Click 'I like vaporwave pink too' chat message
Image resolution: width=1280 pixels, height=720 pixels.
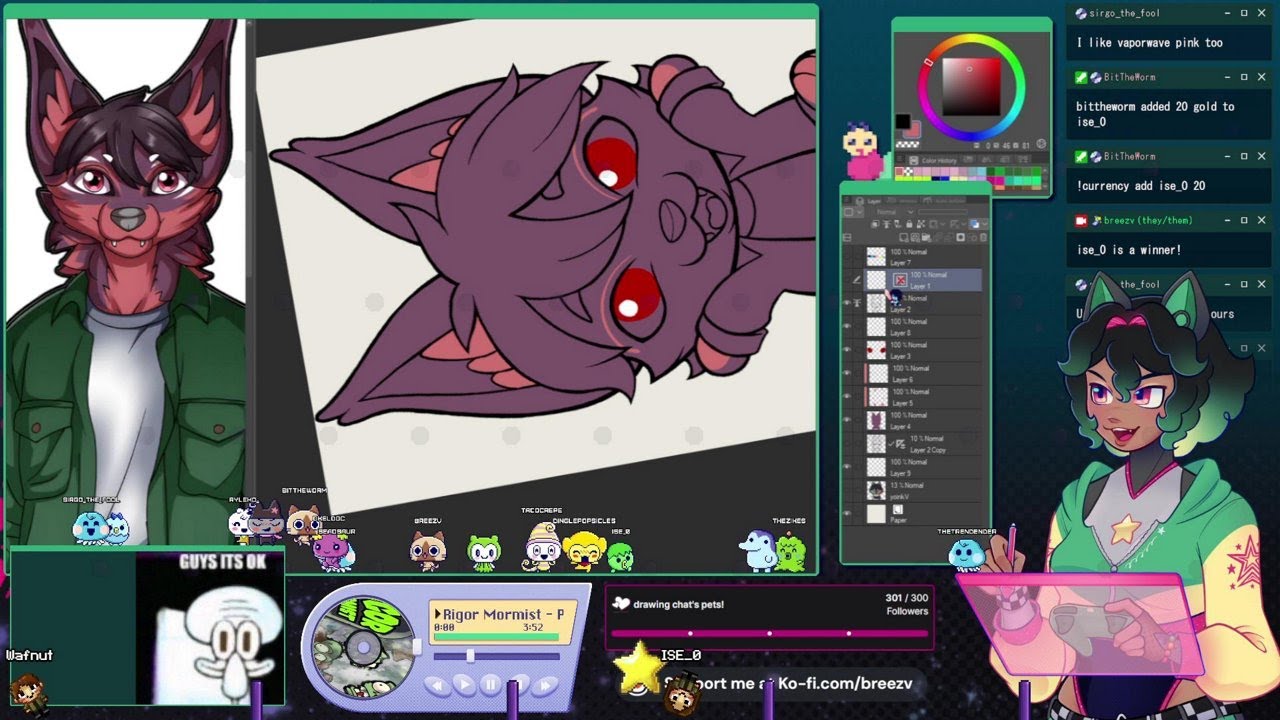point(1149,43)
